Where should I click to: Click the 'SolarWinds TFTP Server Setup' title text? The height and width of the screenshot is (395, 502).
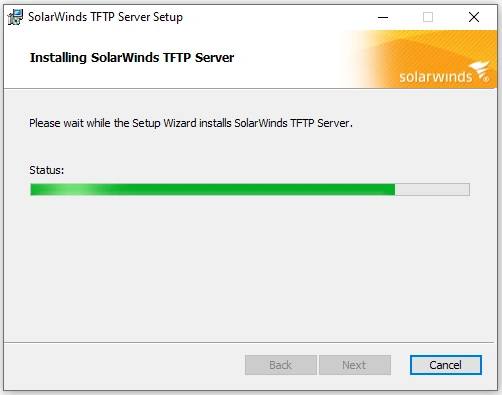tap(105, 17)
